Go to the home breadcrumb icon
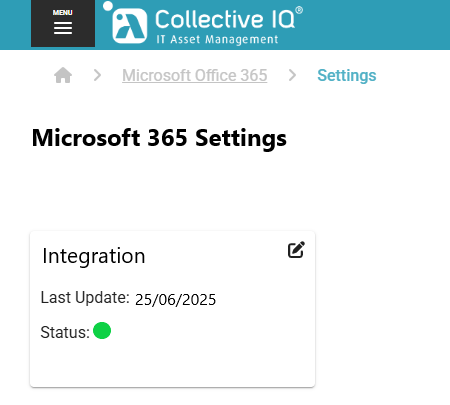Image resolution: width=450 pixels, height=405 pixels. (63, 75)
